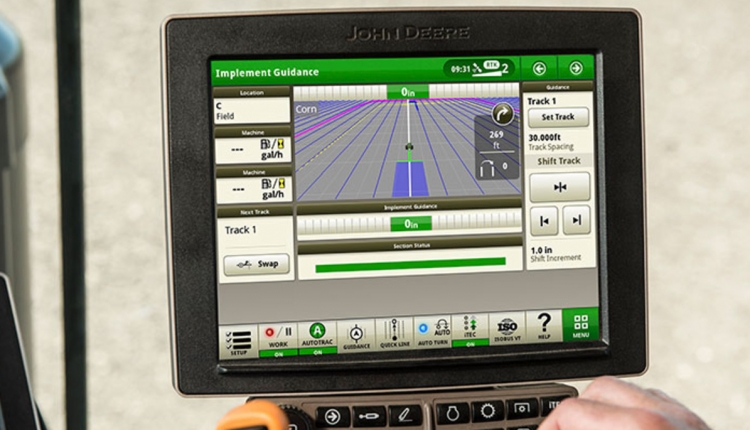Select 1.0 in Shift Increment value

point(541,250)
